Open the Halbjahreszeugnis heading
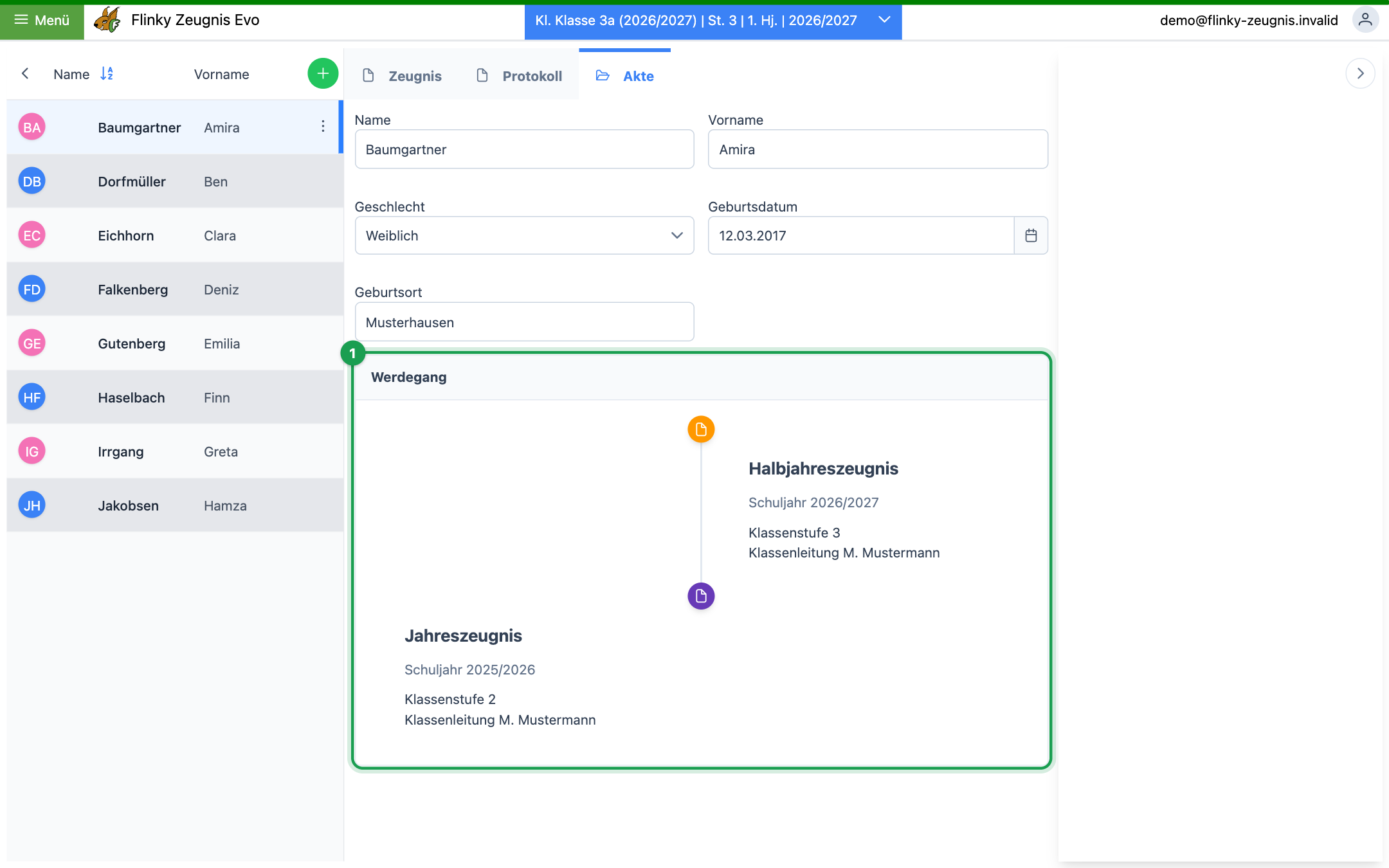 pyautogui.click(x=823, y=469)
